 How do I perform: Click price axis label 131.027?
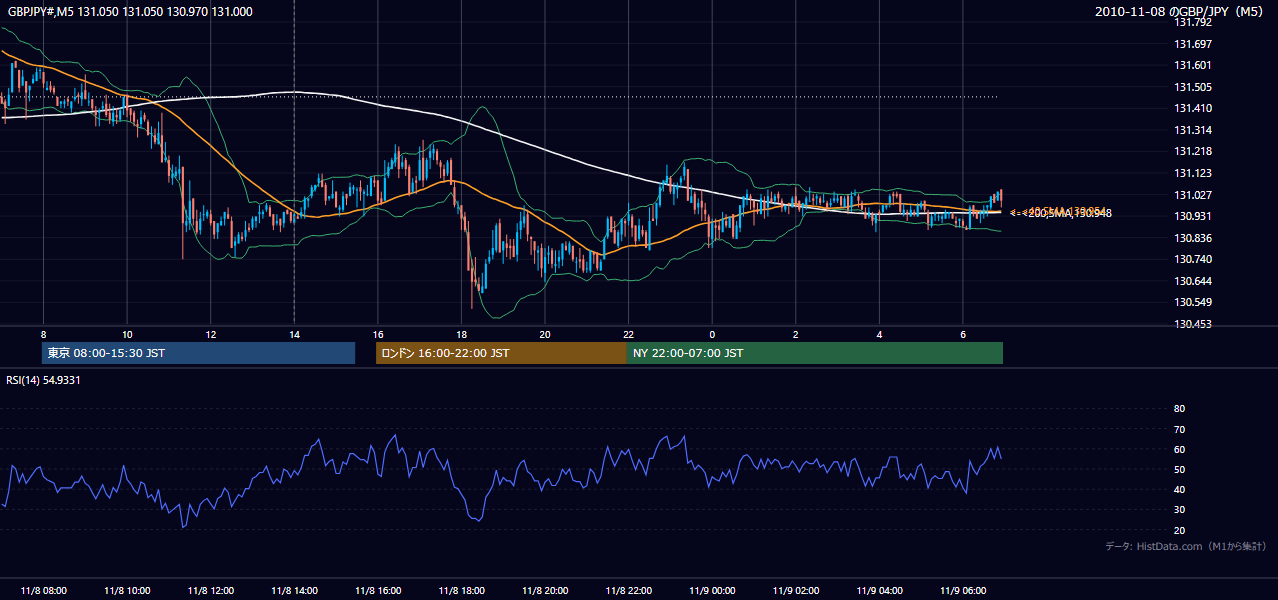pos(1192,195)
